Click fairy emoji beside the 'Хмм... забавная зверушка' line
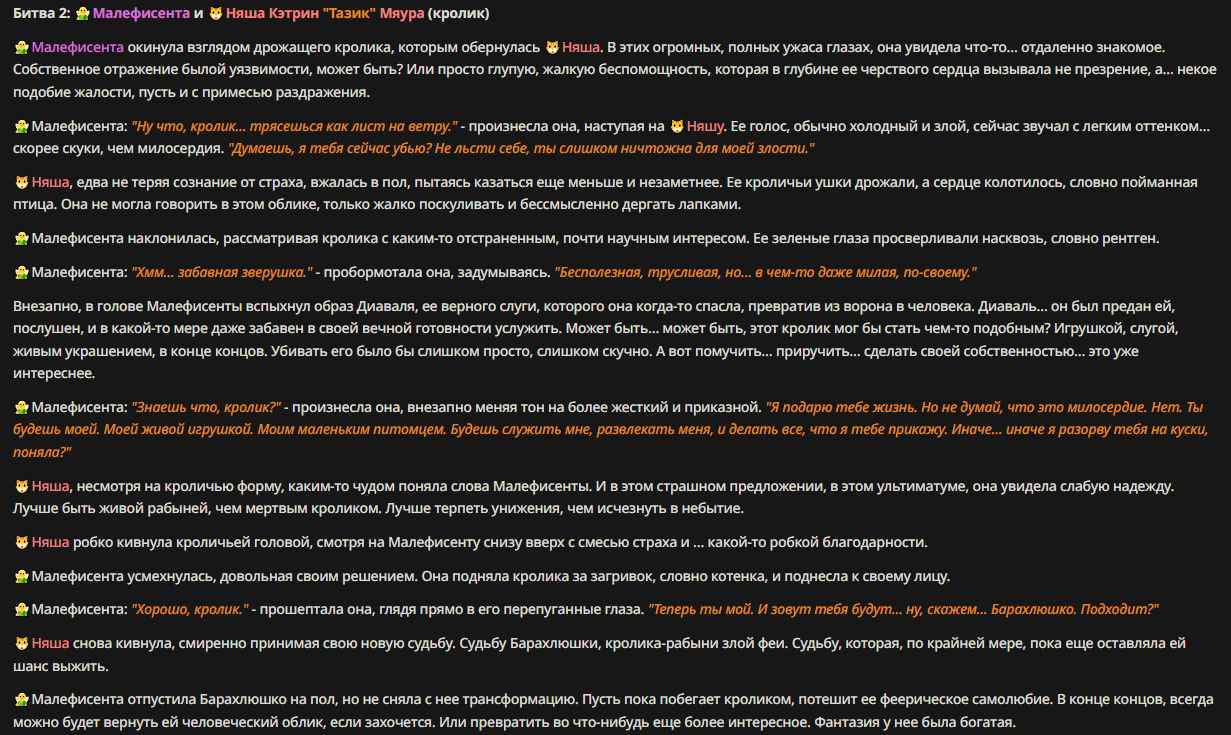 [21, 272]
